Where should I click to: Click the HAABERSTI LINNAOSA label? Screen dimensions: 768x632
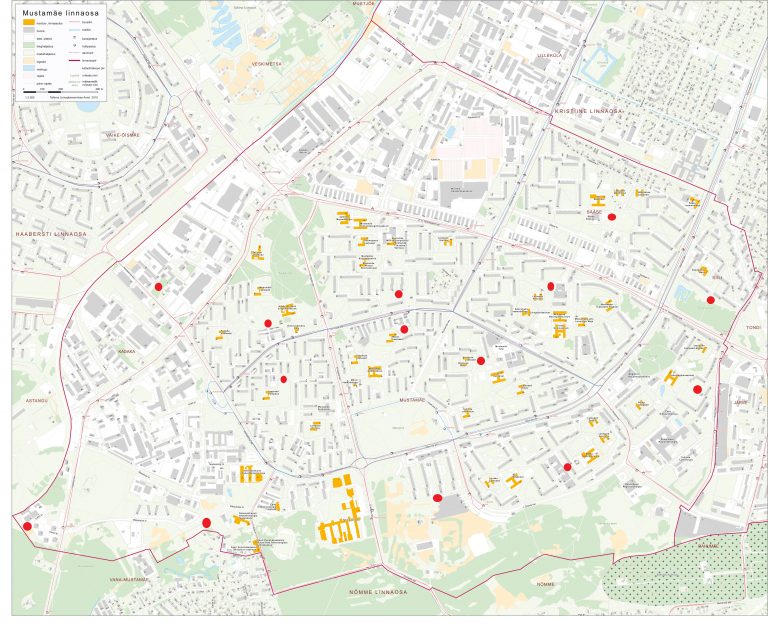(46, 233)
